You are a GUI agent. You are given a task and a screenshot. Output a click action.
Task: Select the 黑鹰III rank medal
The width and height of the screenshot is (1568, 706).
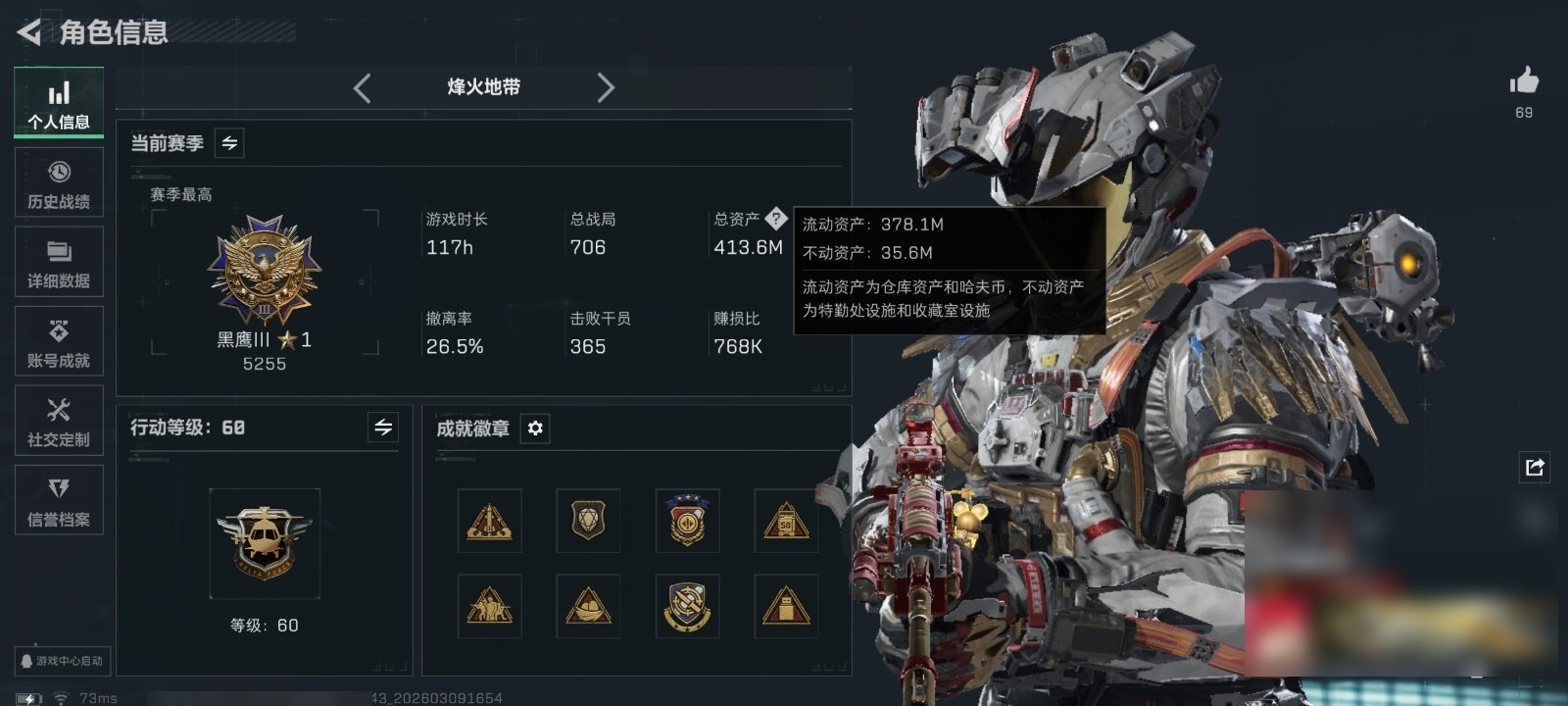(x=265, y=271)
